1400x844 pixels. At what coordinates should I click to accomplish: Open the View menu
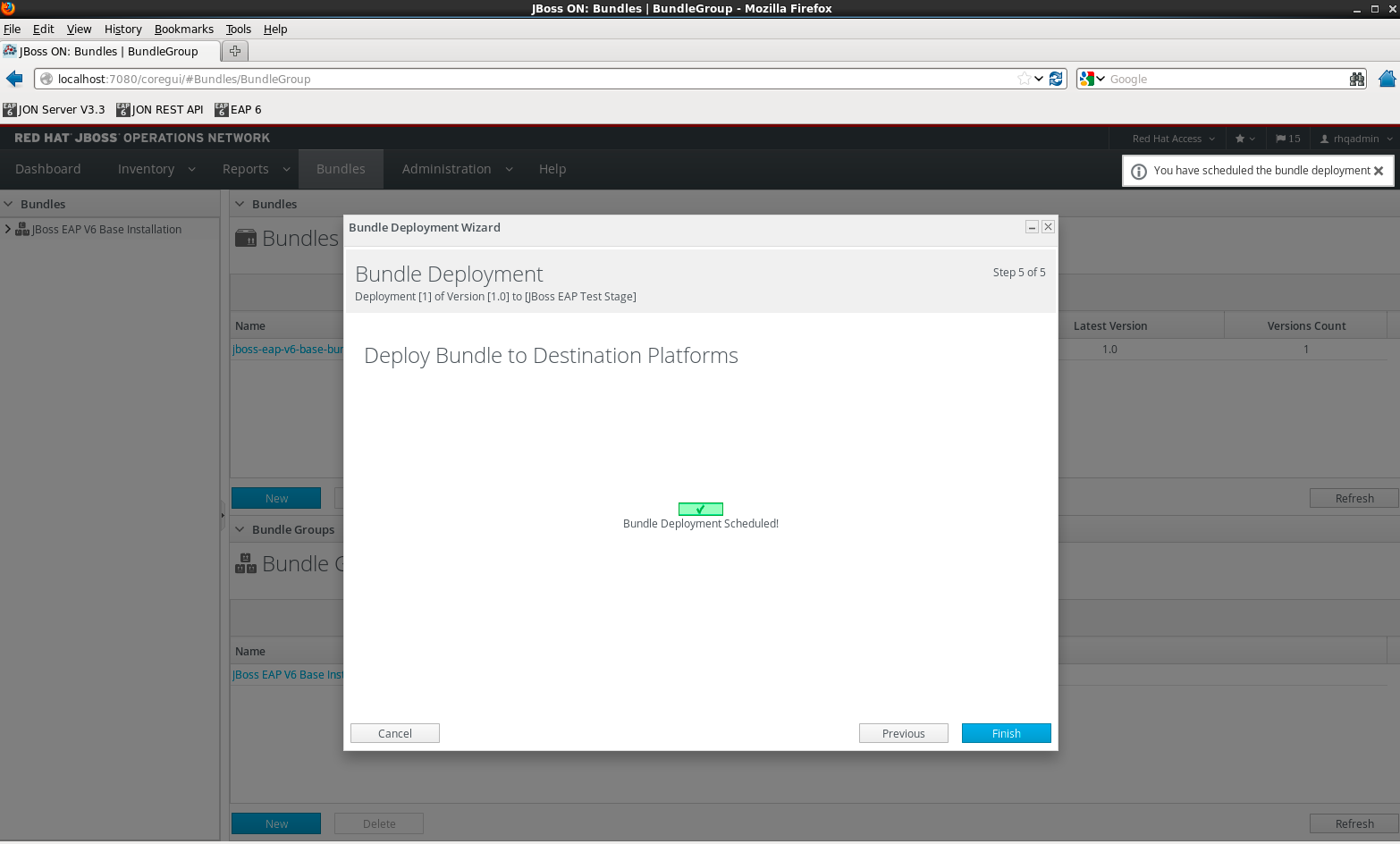(79, 29)
